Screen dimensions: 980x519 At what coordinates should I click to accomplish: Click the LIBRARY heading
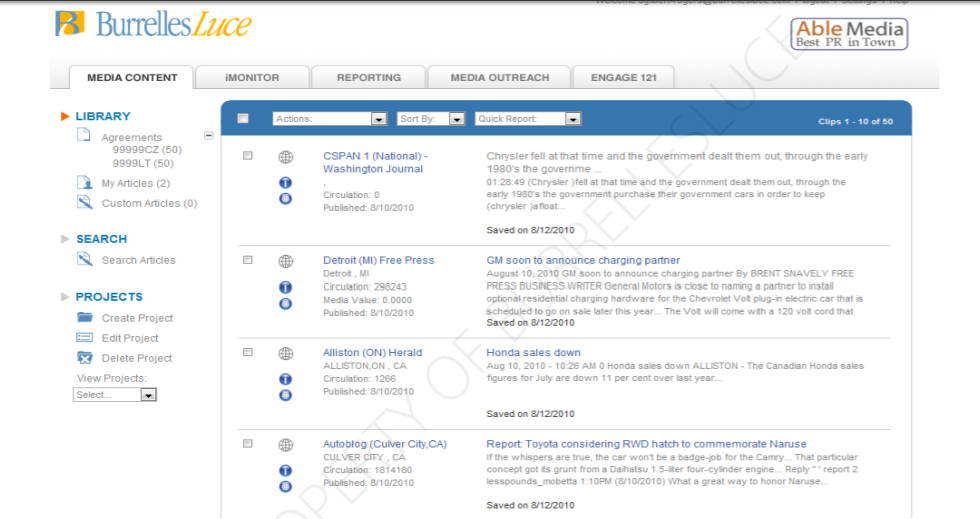[x=103, y=116]
